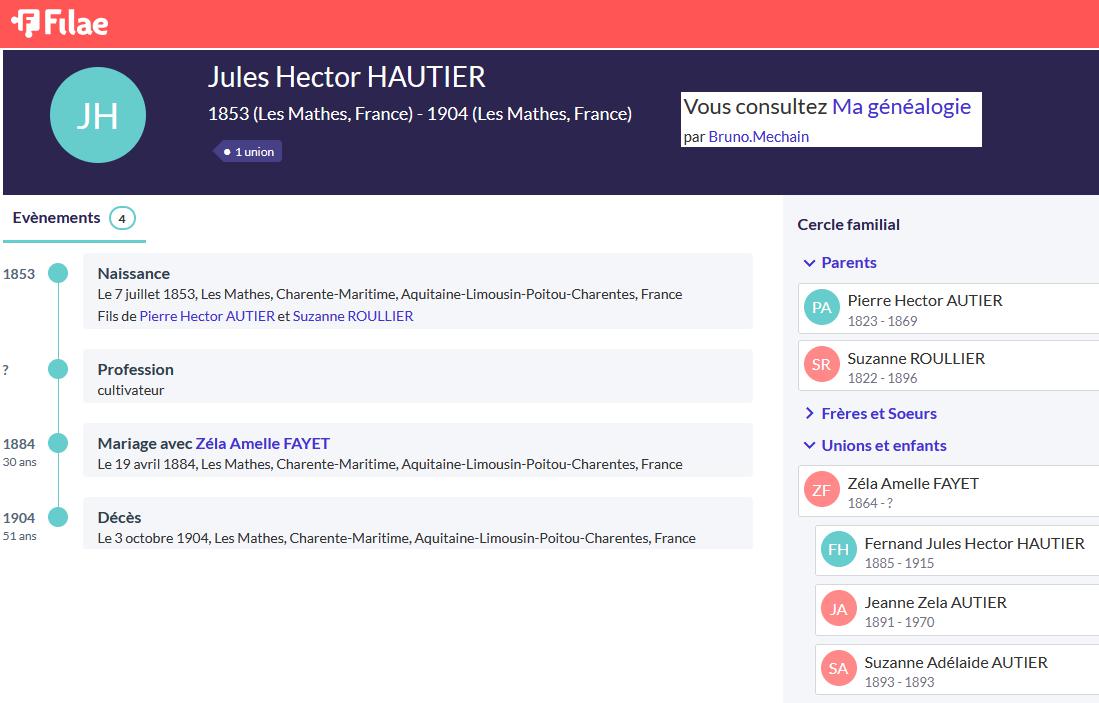Click the 1885 - 1915 dates of Fernand
Screen dimensions: 1099x703
899,563
